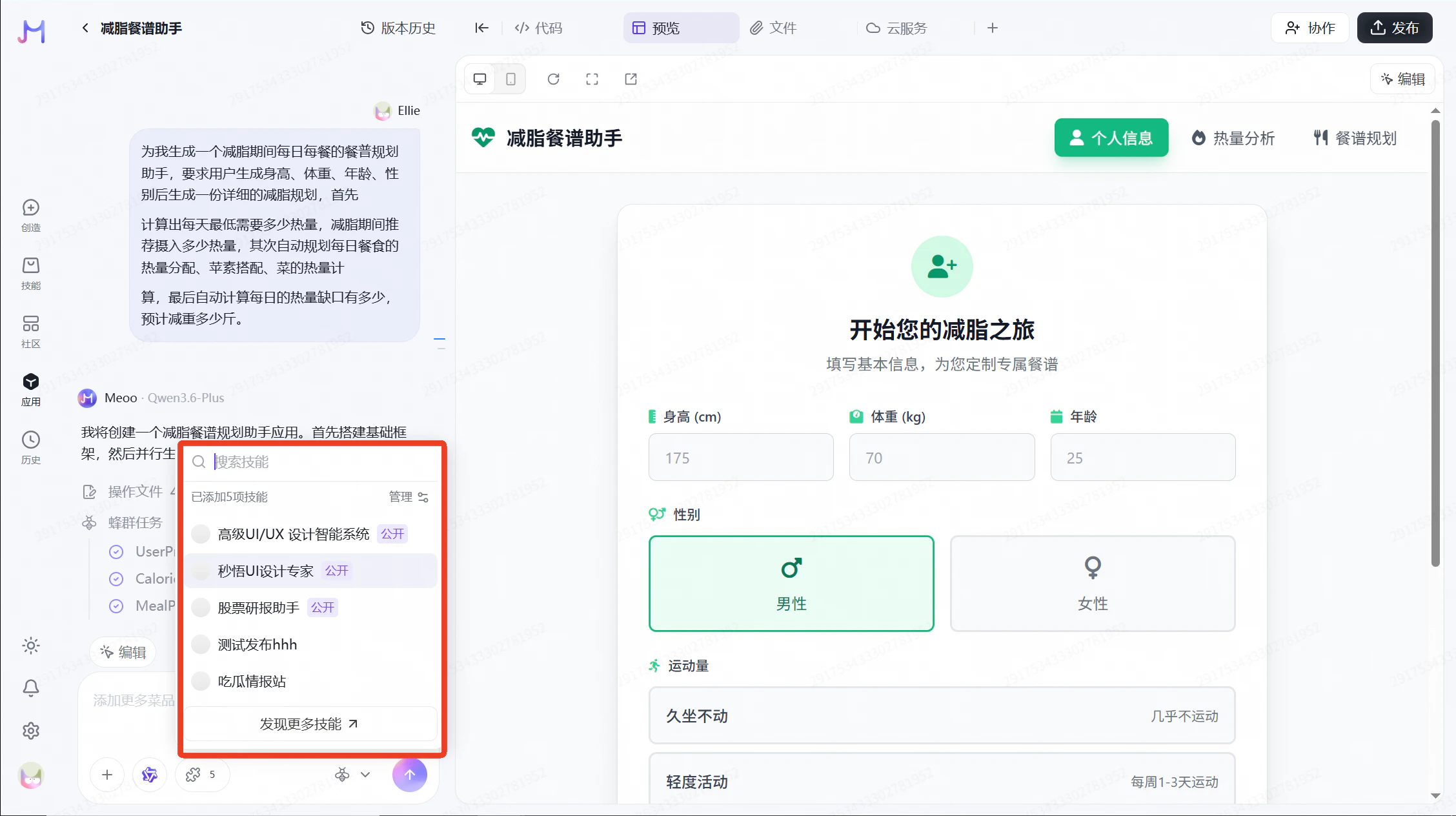Collapse the left chat panel icon
Screen dimensions: 1456x816
coord(481,28)
